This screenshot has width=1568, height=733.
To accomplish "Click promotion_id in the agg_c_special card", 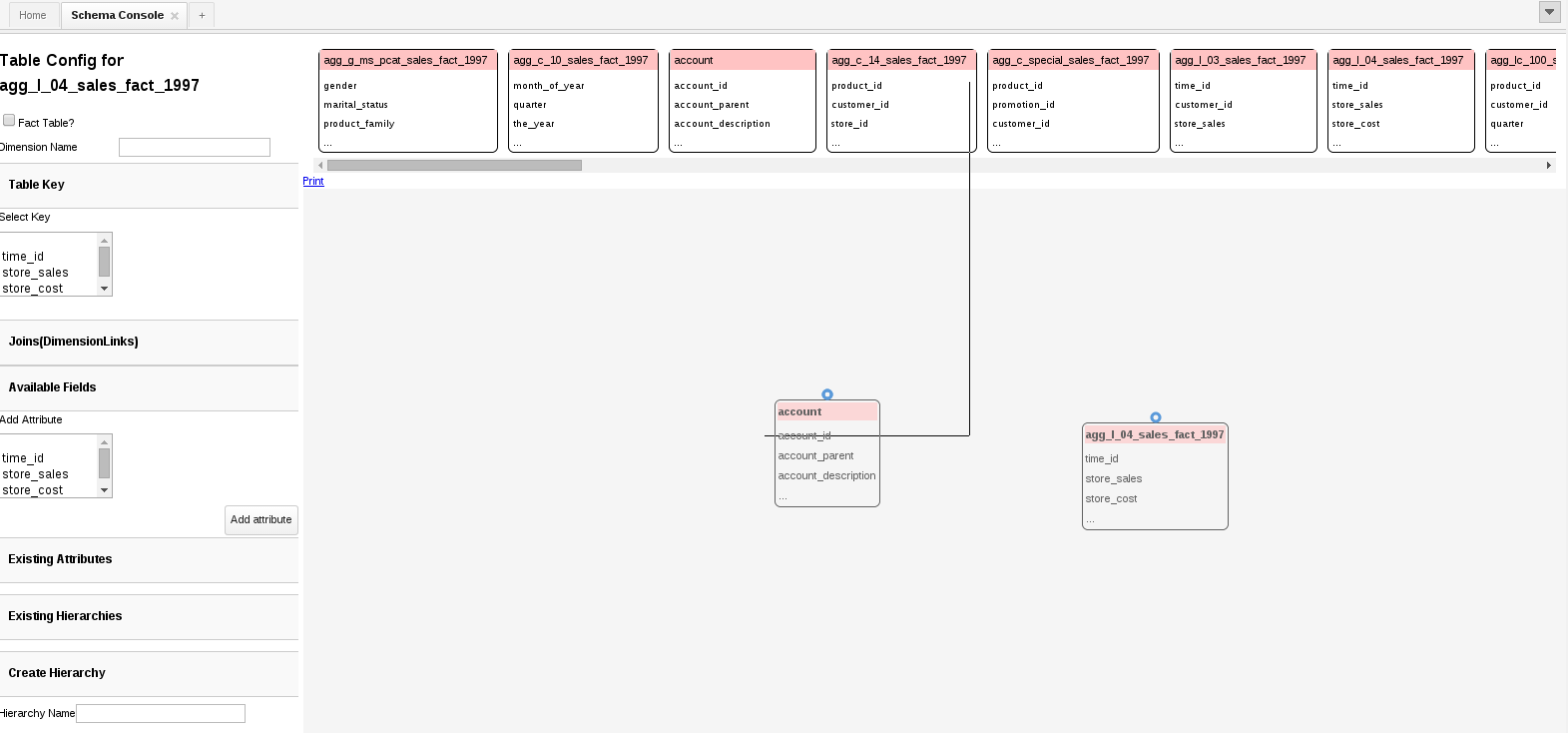I will [x=1023, y=105].
